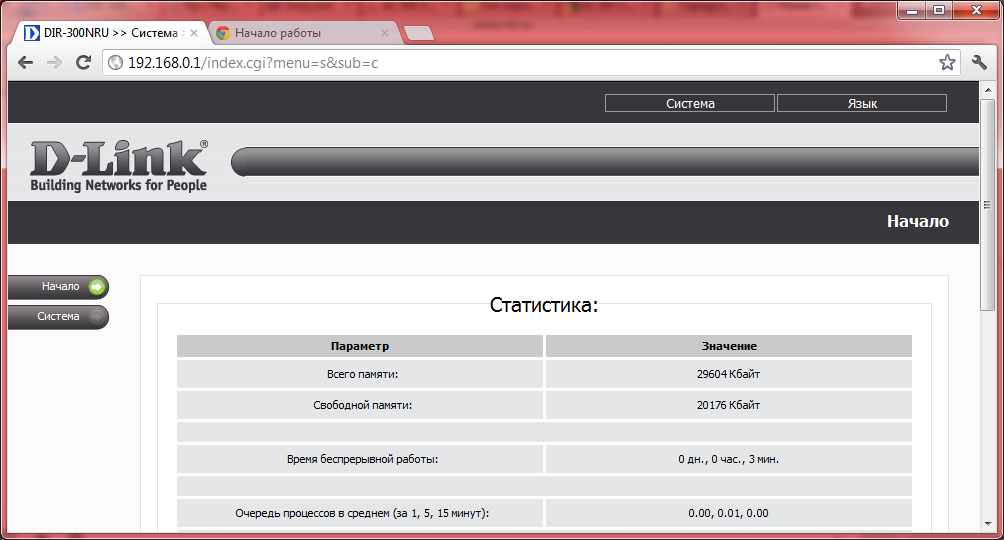Click the gray arrow on Система button
This screenshot has width=1004, height=540.
point(97,316)
